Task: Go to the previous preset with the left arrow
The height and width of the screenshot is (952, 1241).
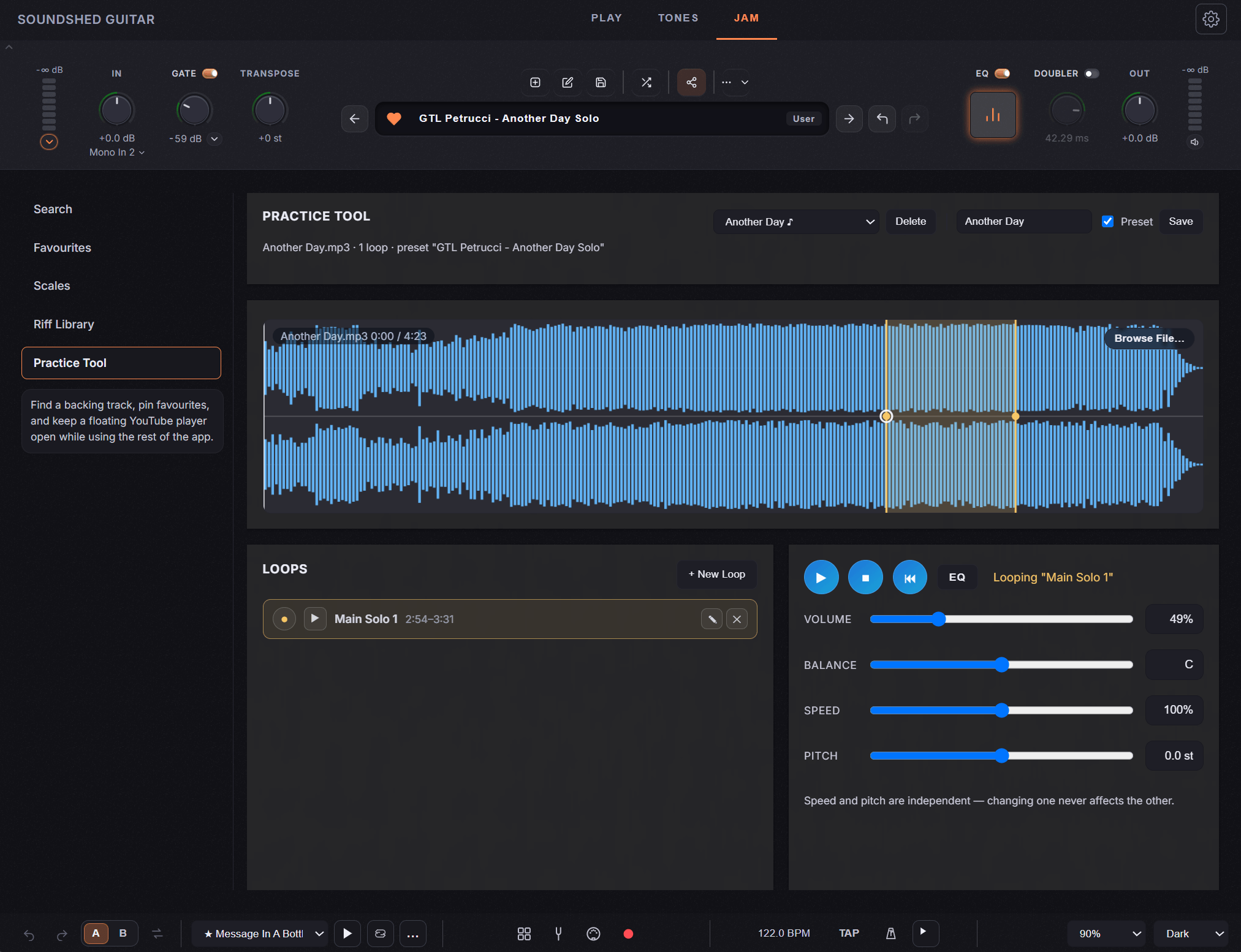Action: point(354,118)
